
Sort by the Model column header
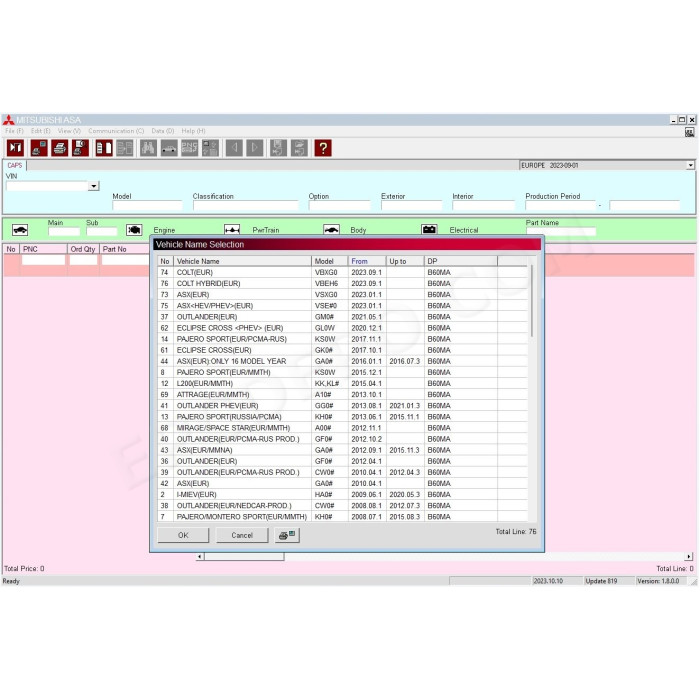coord(329,261)
